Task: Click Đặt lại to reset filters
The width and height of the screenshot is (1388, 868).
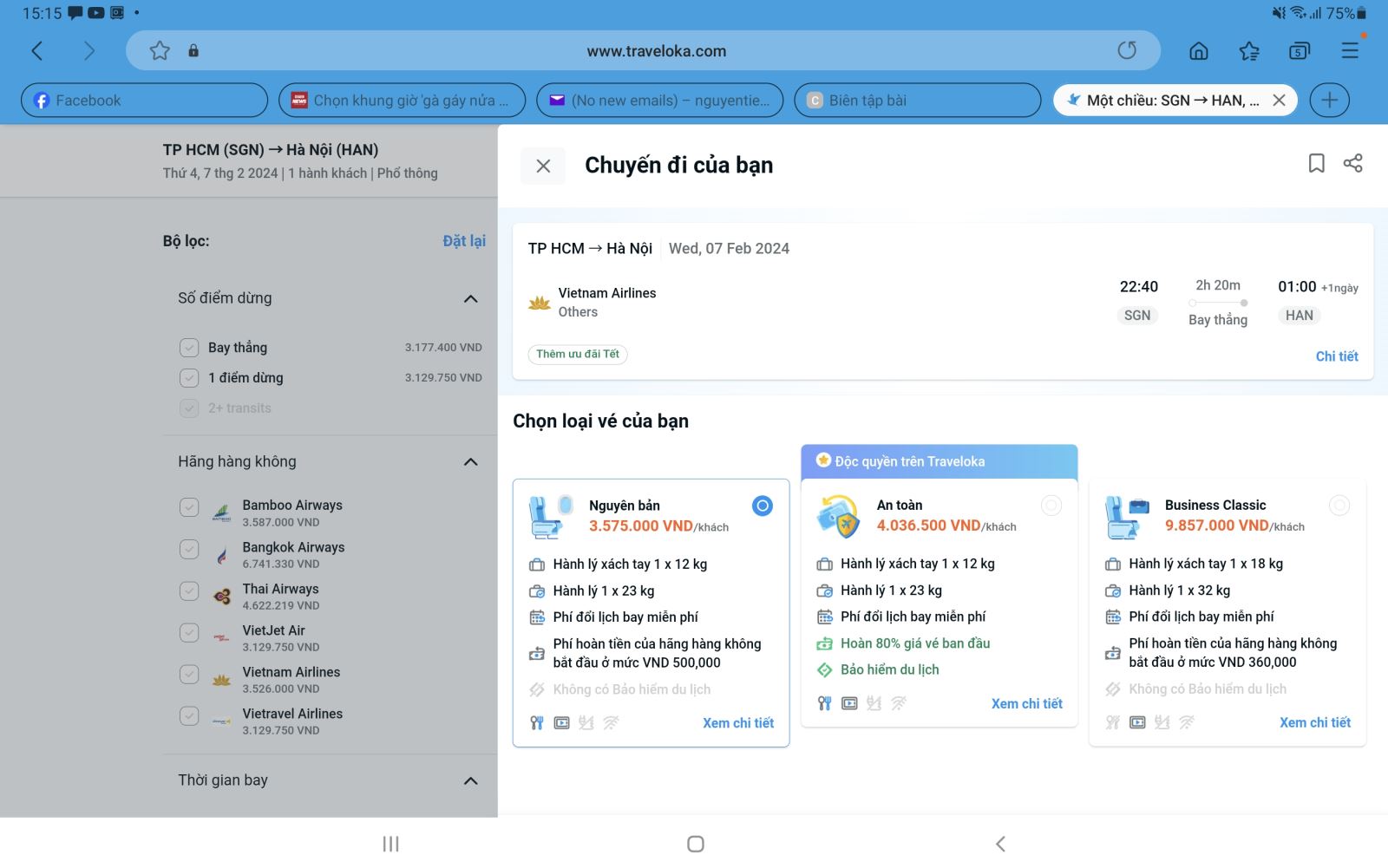Action: pos(464,241)
